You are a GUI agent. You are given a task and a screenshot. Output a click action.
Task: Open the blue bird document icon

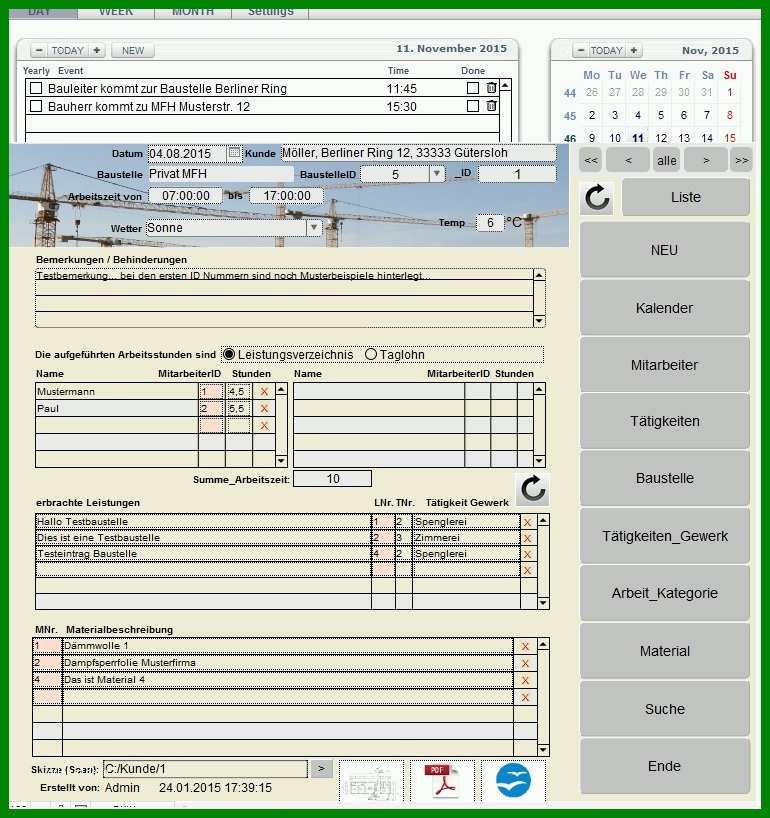(x=513, y=781)
